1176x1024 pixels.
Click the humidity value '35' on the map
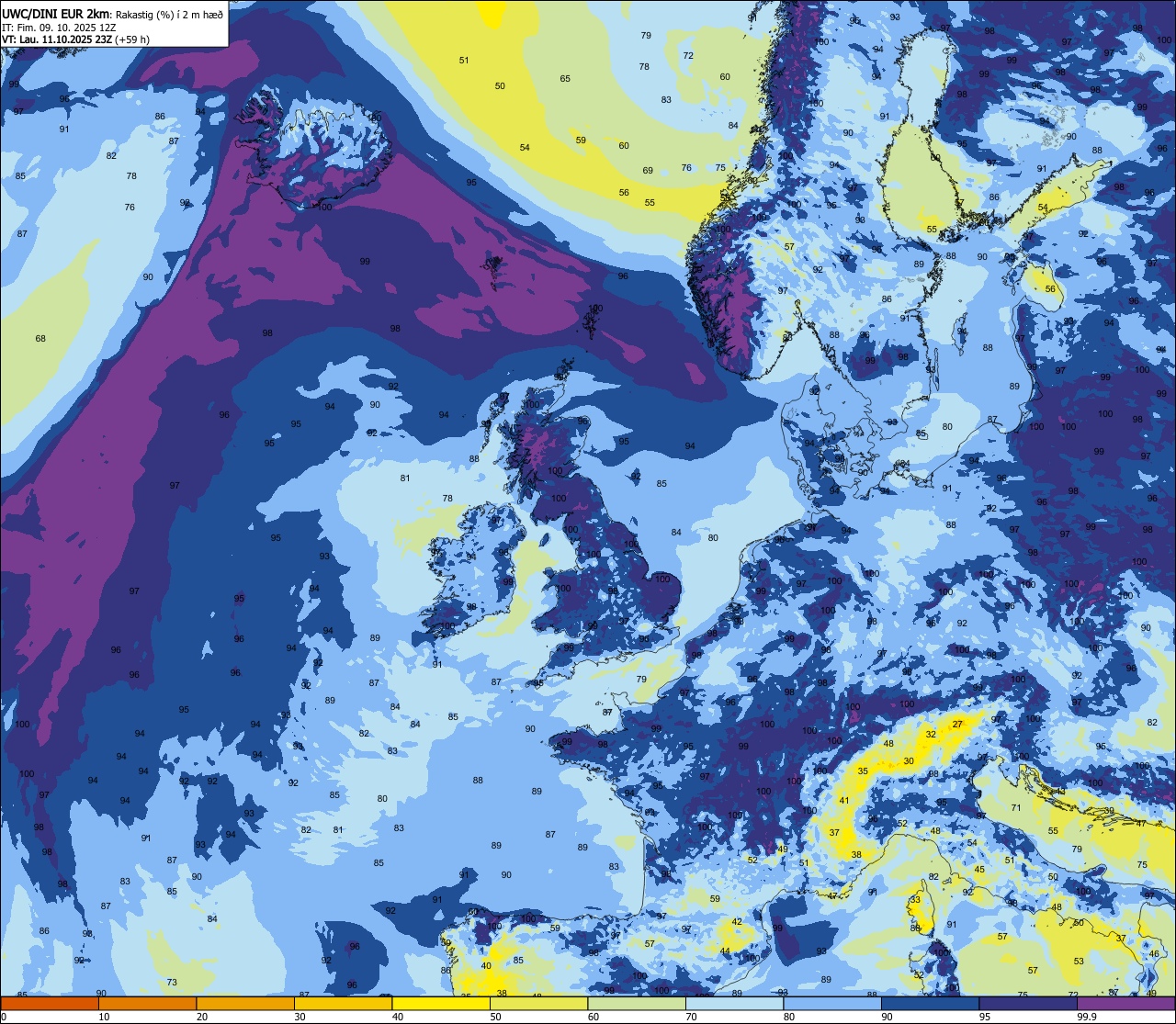pos(863,771)
